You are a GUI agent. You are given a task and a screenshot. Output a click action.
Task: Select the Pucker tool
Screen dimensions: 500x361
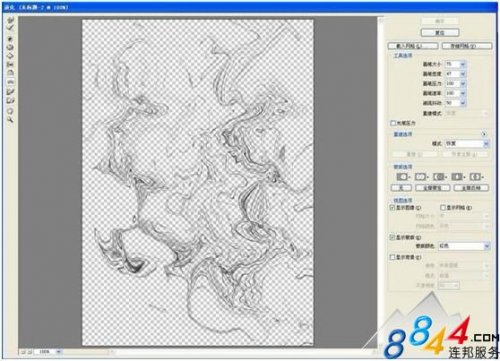tap(11, 47)
